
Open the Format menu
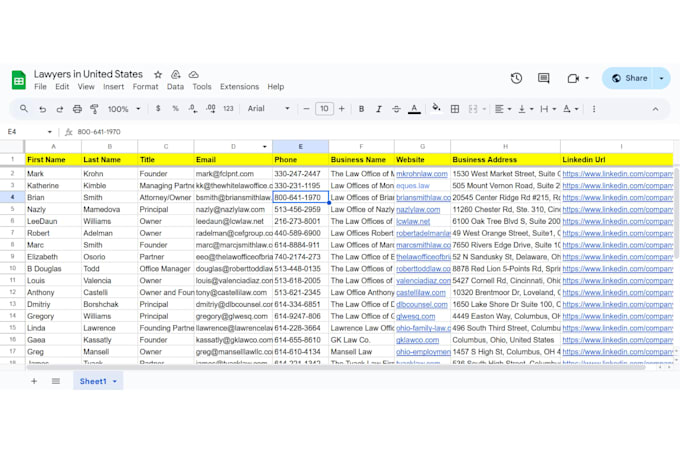pyautogui.click(x=145, y=87)
